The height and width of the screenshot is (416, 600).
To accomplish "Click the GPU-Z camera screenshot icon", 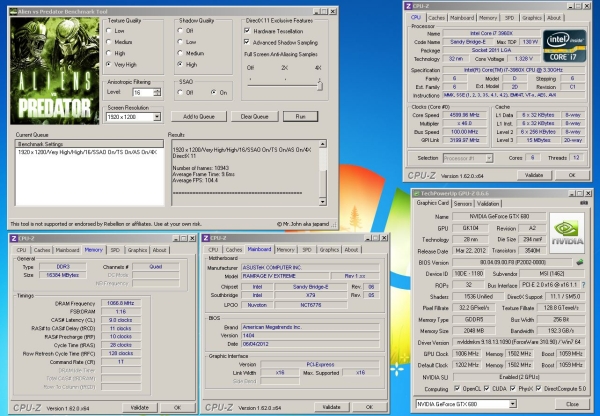I will [x=583, y=203].
